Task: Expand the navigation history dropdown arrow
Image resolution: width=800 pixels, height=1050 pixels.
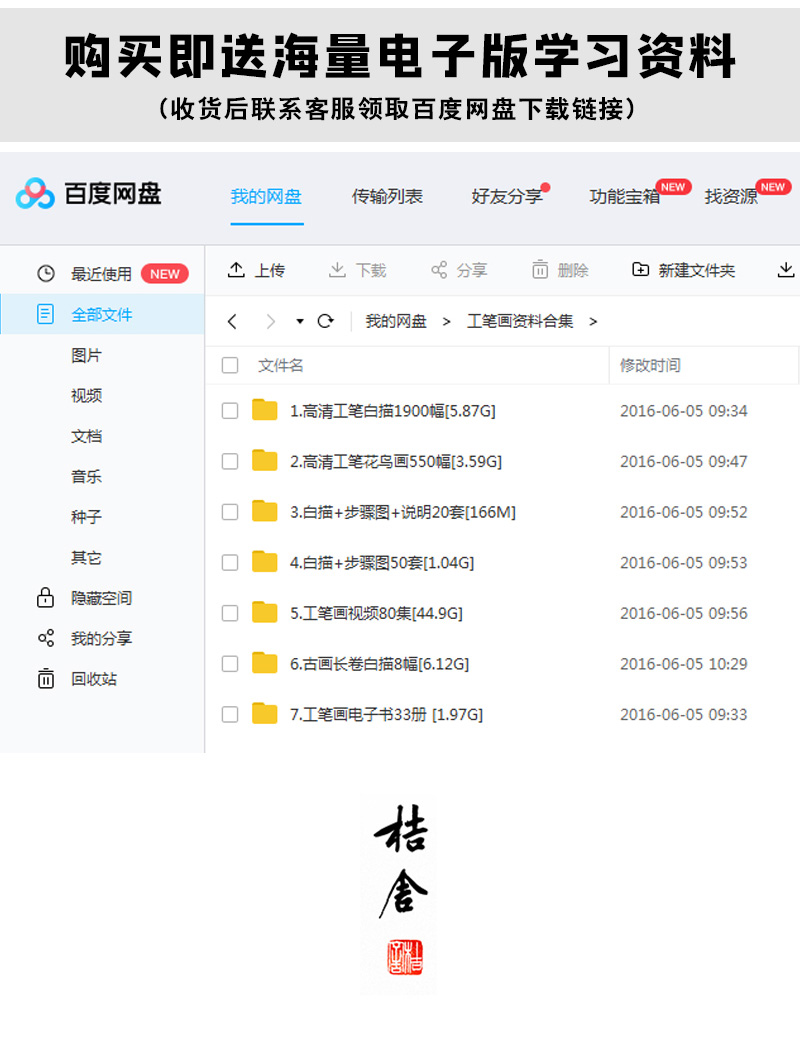Action: click(299, 322)
